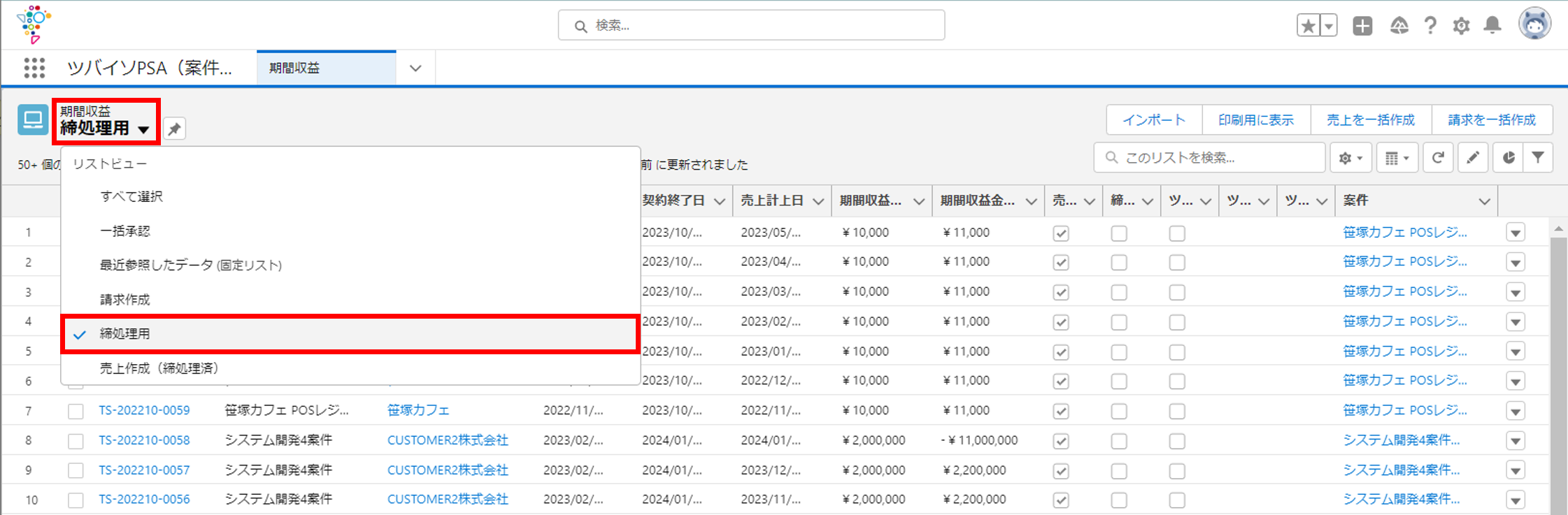1568x515 pixels.
Task: Open the charts panel icon
Action: pyautogui.click(x=1509, y=158)
